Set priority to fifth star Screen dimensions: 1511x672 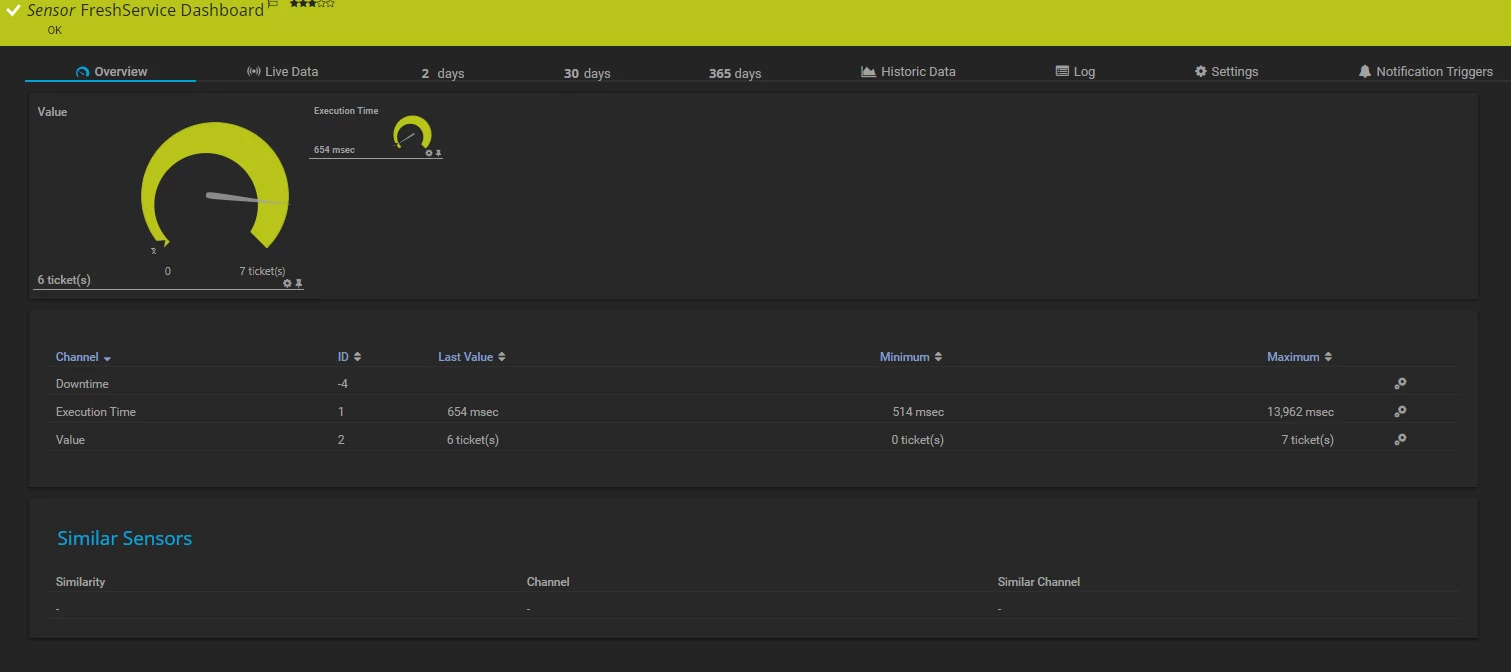[330, 4]
